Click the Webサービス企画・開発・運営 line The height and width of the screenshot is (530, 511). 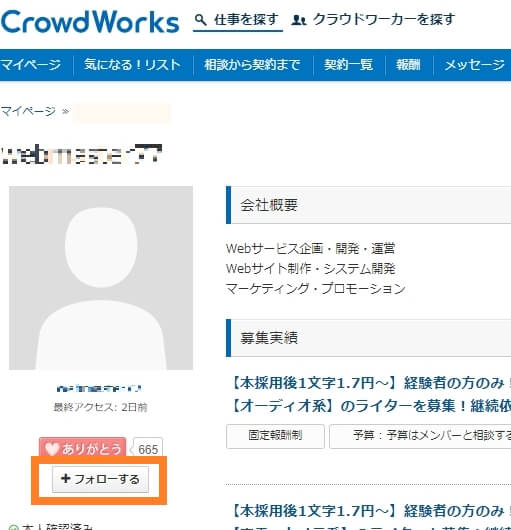point(310,248)
